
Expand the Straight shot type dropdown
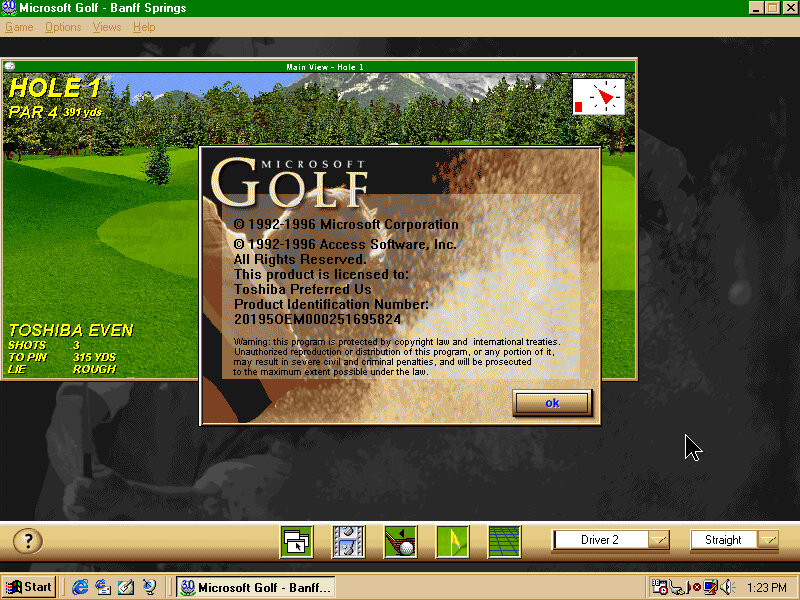767,540
